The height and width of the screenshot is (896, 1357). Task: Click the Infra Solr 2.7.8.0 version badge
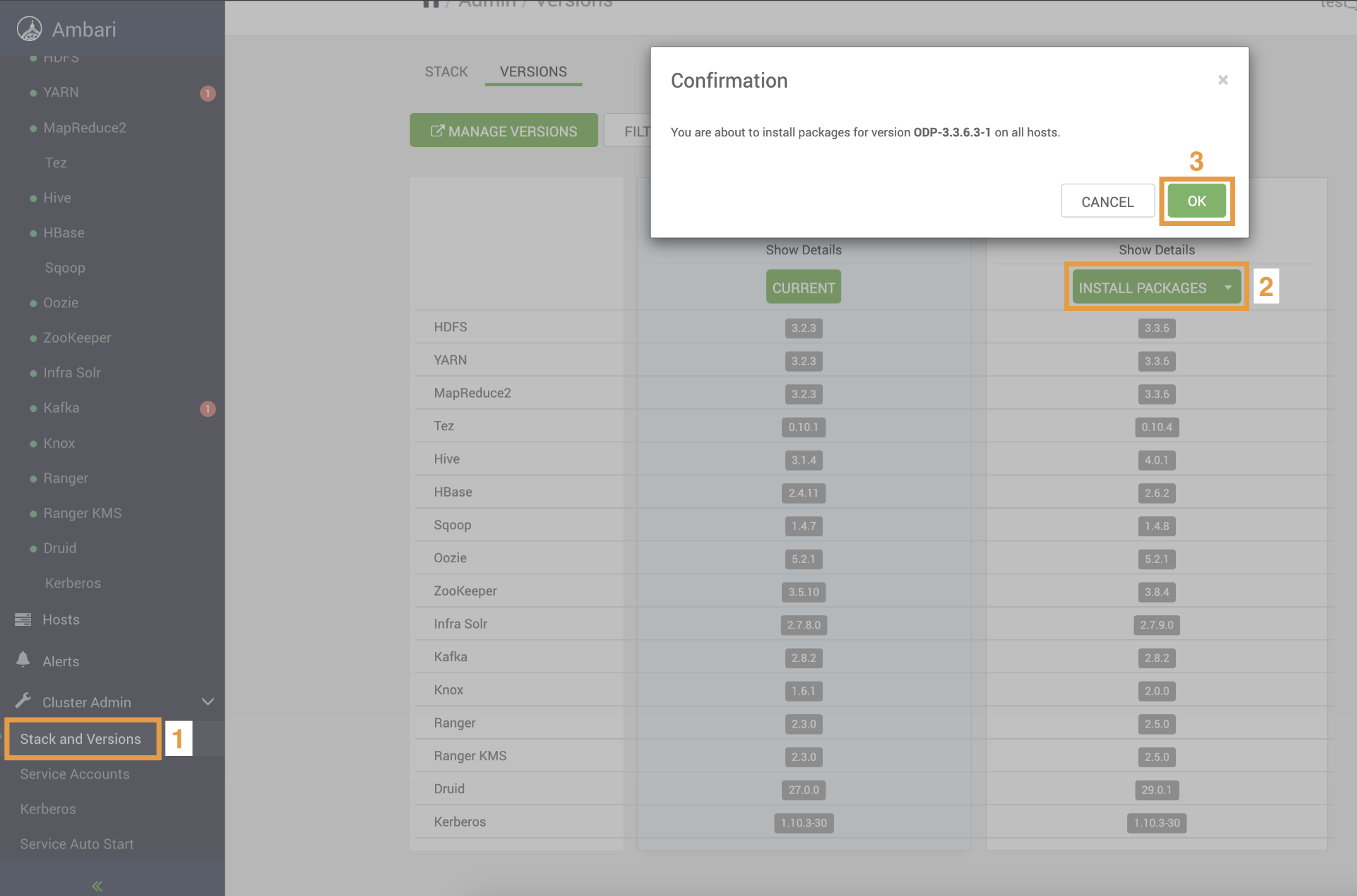(803, 625)
